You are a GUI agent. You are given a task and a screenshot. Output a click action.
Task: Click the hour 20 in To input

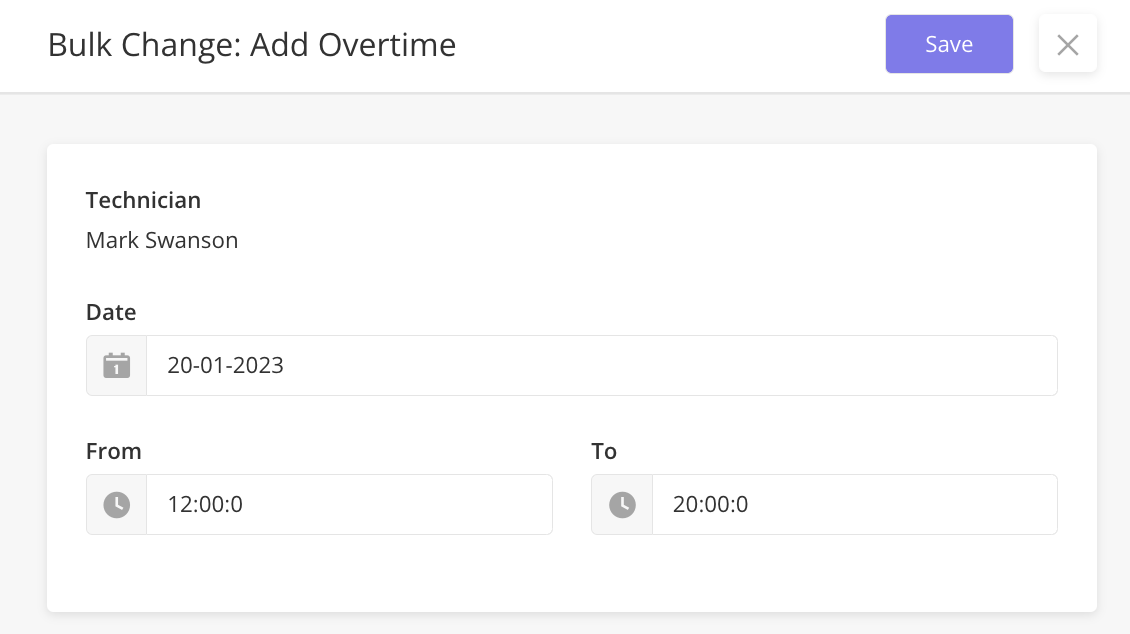685,504
